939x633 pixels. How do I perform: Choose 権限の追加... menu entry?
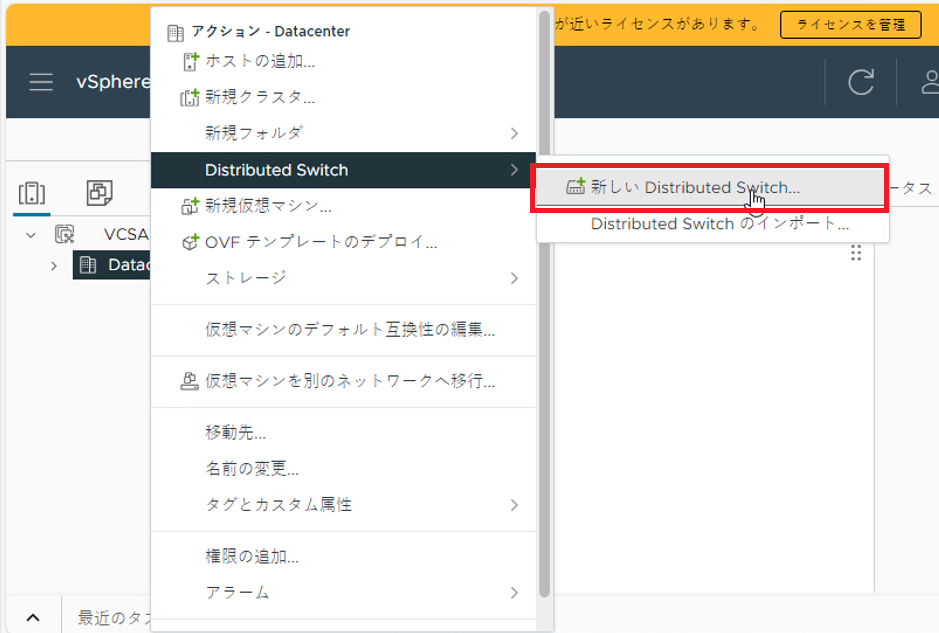[343, 556]
